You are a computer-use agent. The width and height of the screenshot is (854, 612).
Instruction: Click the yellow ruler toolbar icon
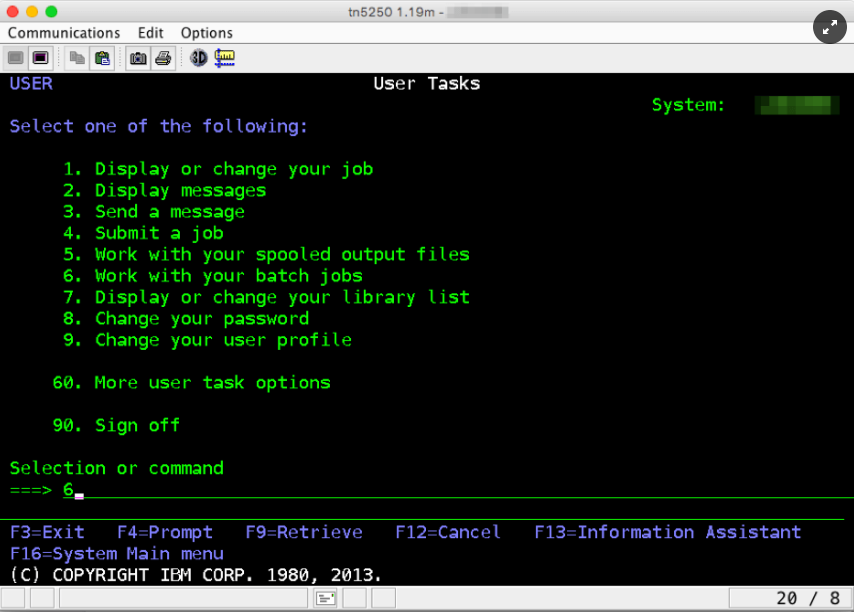click(224, 58)
